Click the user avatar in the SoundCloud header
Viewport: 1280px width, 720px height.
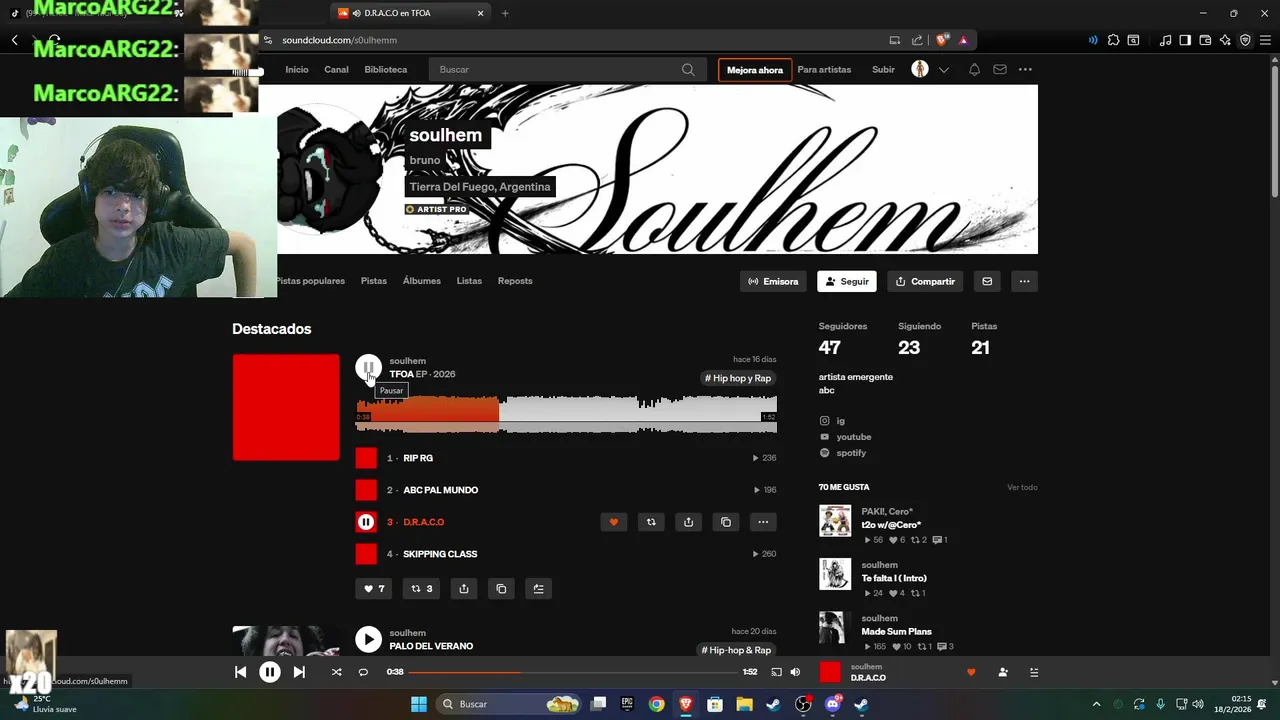[920, 69]
